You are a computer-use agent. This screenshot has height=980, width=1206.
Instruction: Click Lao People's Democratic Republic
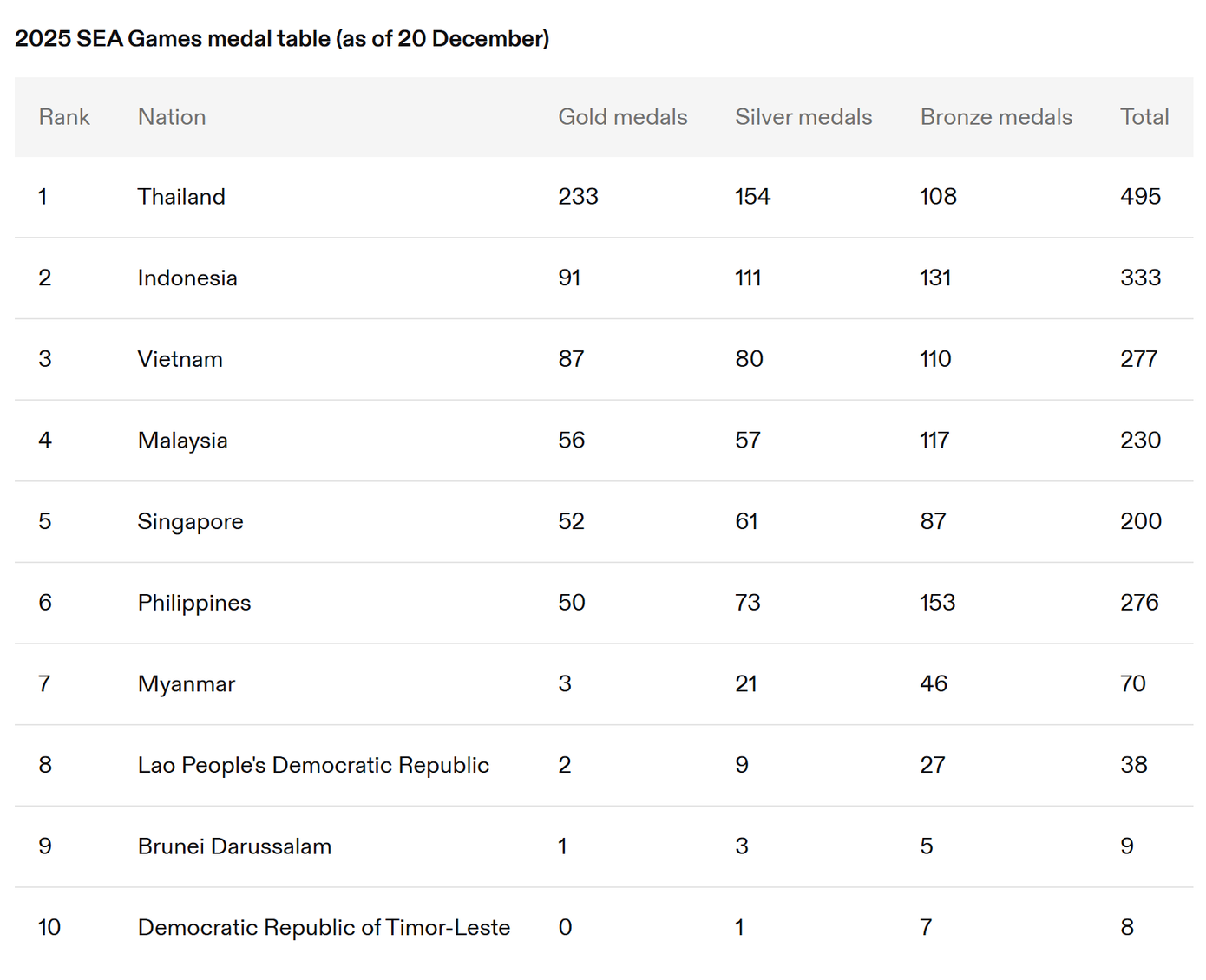coord(313,765)
